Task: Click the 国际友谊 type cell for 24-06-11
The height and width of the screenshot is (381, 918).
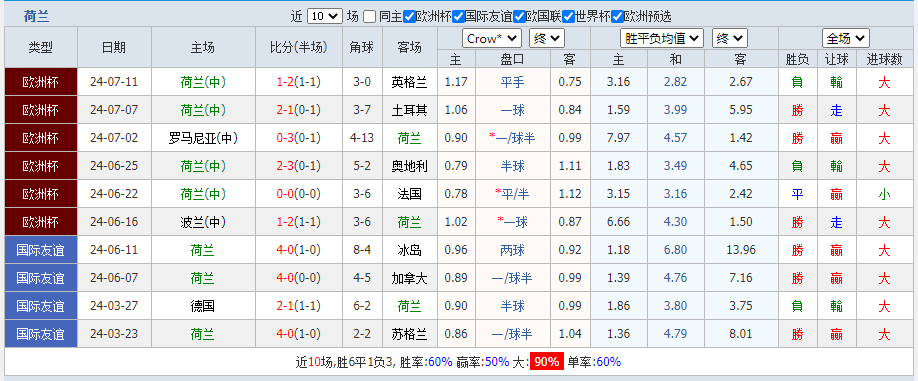Action: pyautogui.click(x=40, y=250)
